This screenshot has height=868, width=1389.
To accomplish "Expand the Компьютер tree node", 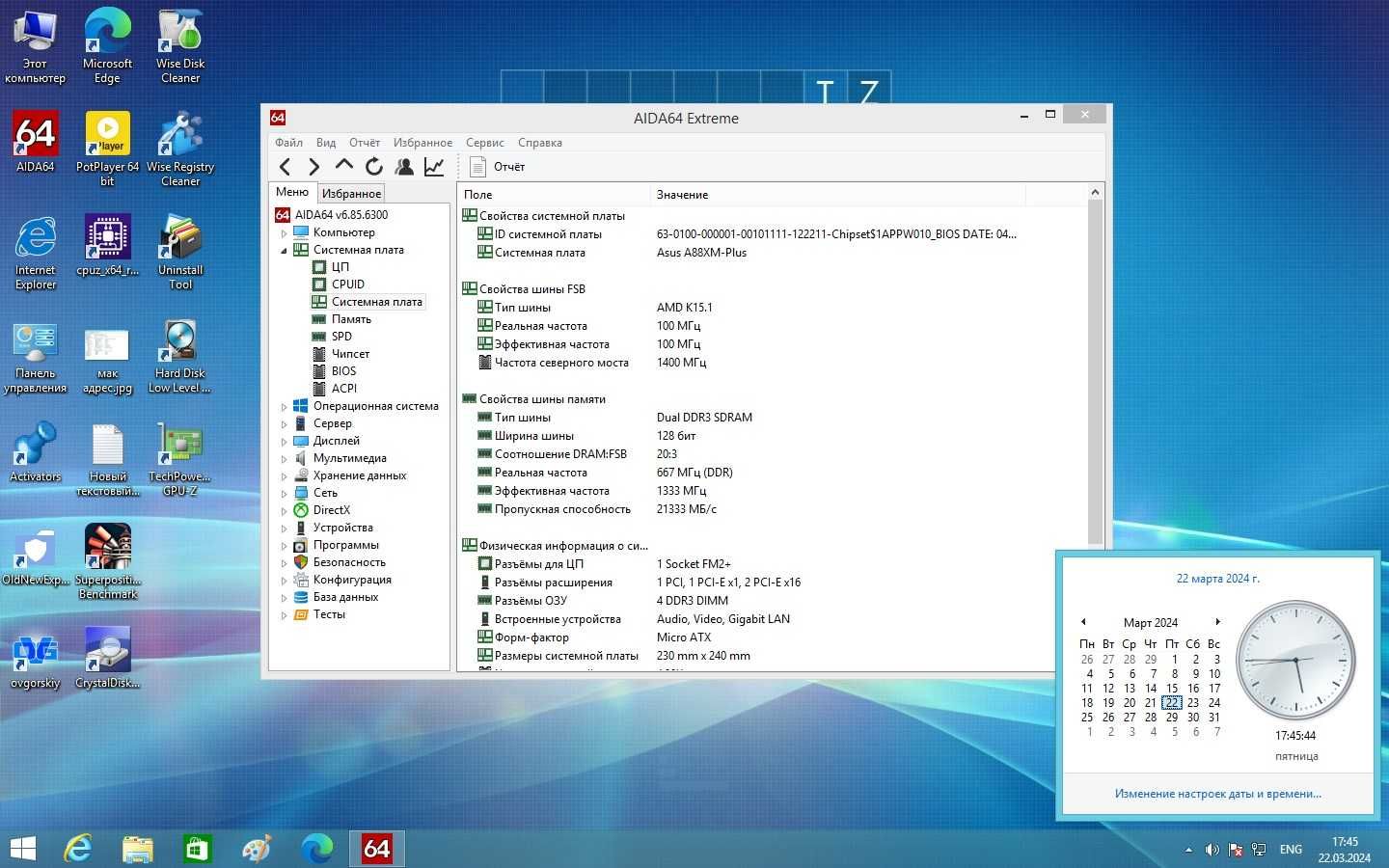I will coord(284,233).
